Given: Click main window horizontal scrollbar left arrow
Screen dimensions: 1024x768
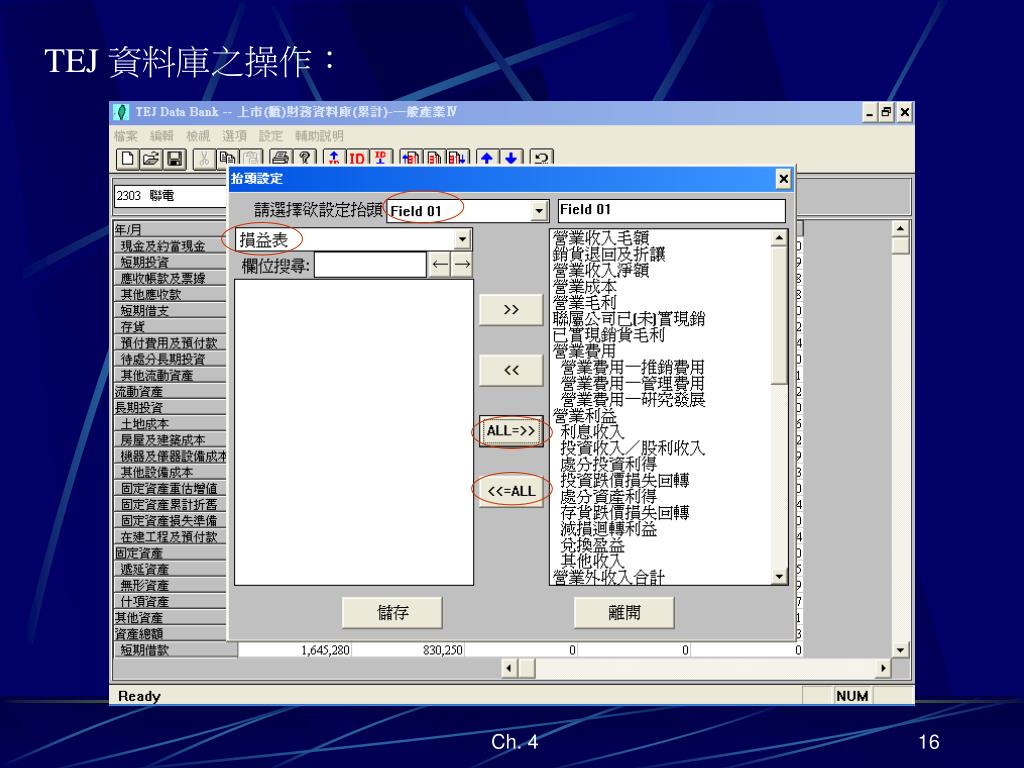Looking at the screenshot, I should (509, 668).
